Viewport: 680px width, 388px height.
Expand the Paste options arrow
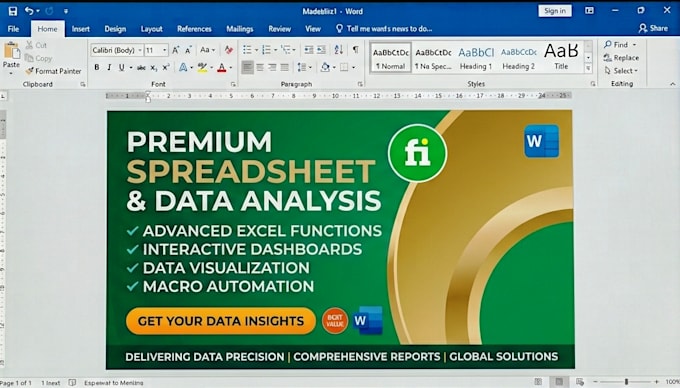pyautogui.click(x=11, y=72)
